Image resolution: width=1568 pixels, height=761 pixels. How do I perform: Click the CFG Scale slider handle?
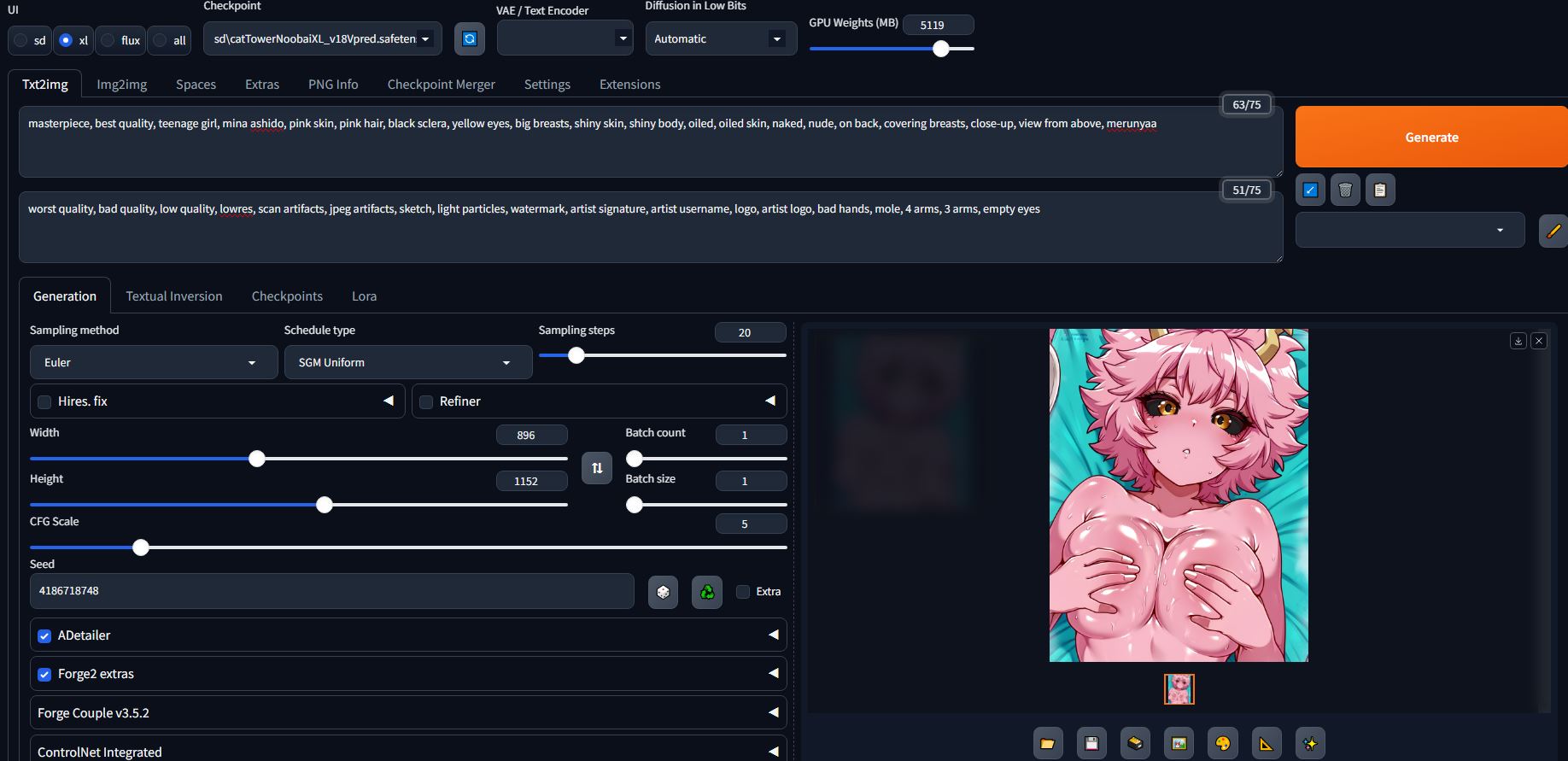[141, 547]
